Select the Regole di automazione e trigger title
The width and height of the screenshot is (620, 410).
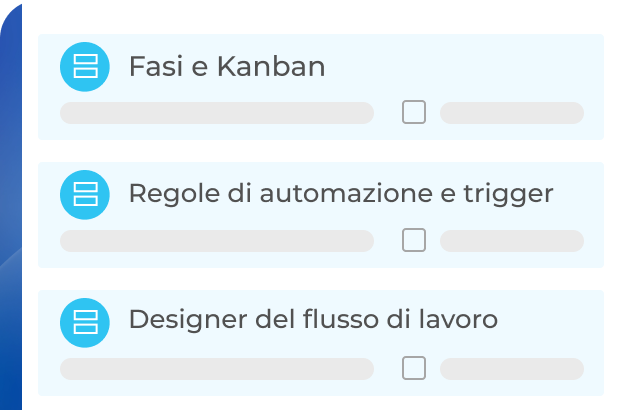click(340, 194)
